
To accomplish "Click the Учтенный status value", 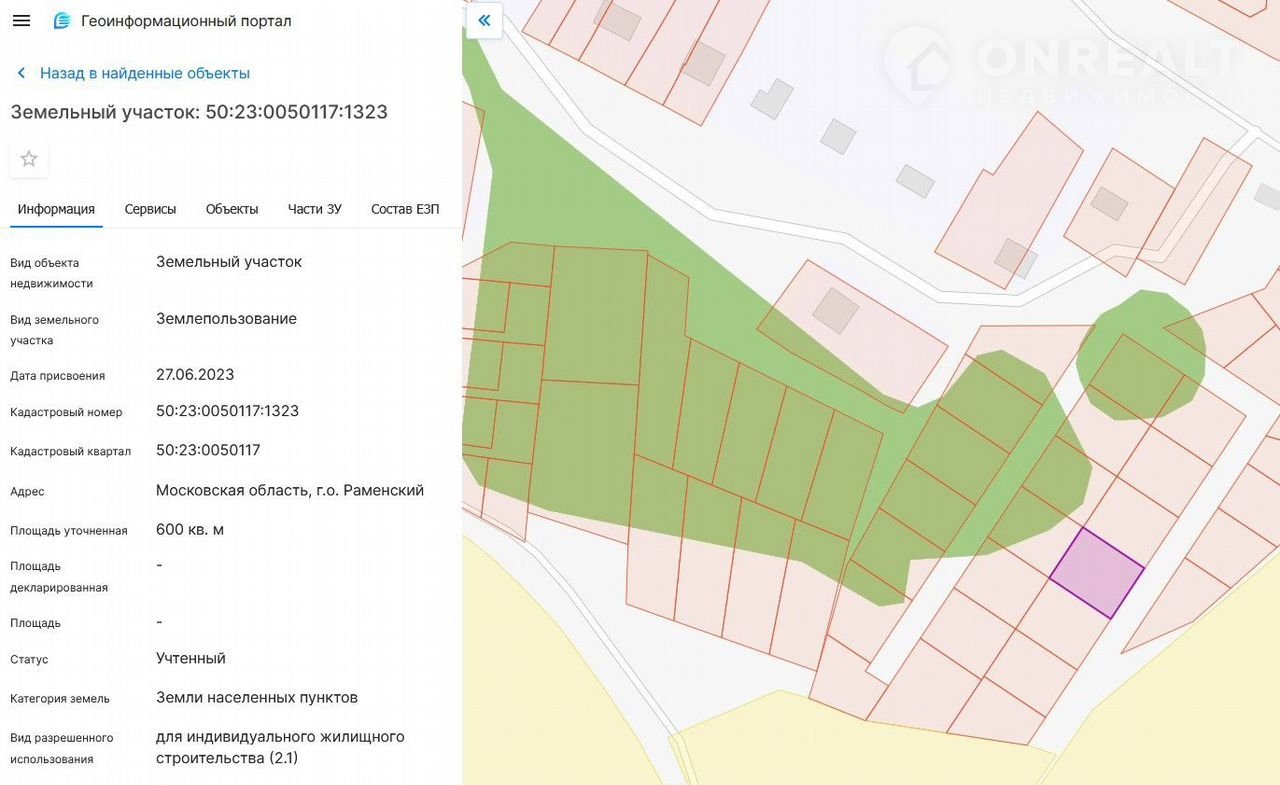I will tap(191, 658).
